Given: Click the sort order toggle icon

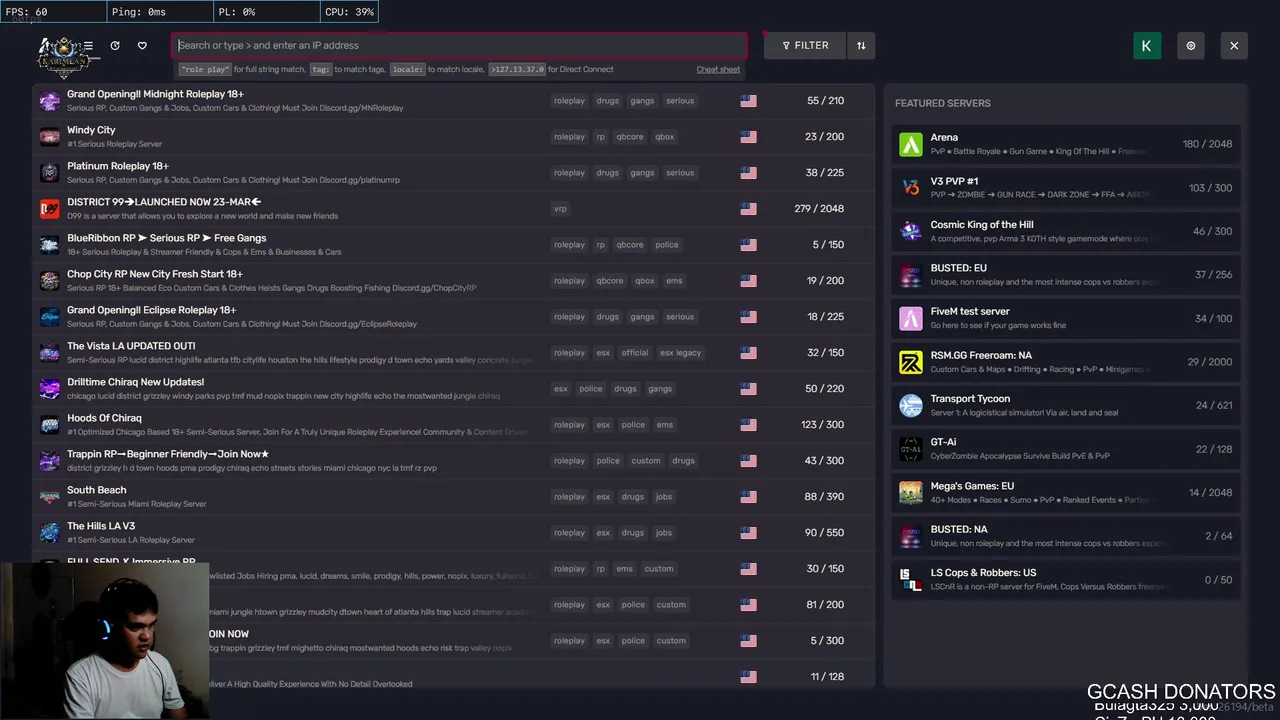Looking at the screenshot, I should point(861,45).
